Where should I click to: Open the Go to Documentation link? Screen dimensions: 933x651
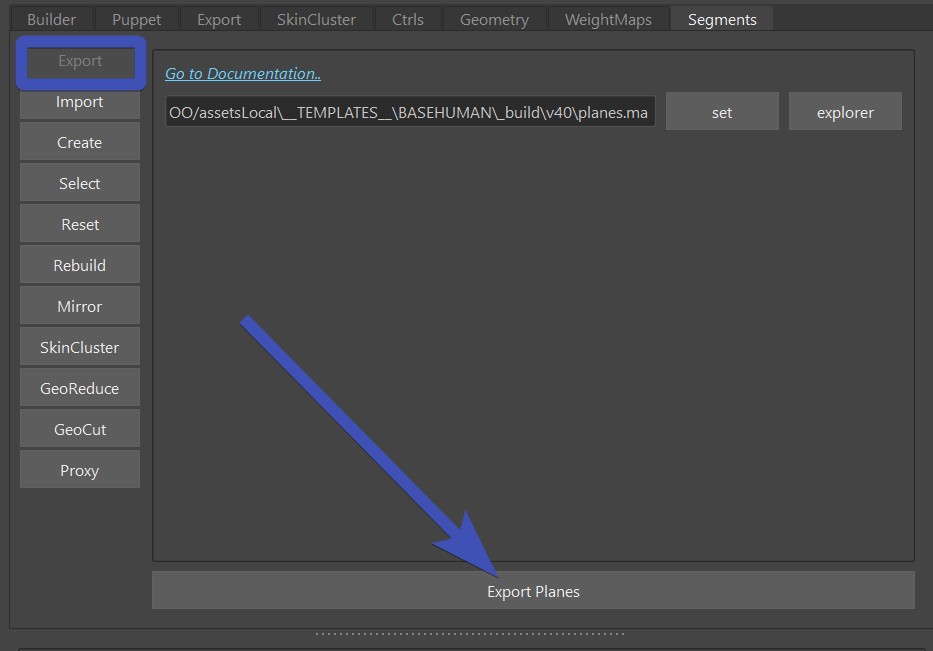[243, 73]
